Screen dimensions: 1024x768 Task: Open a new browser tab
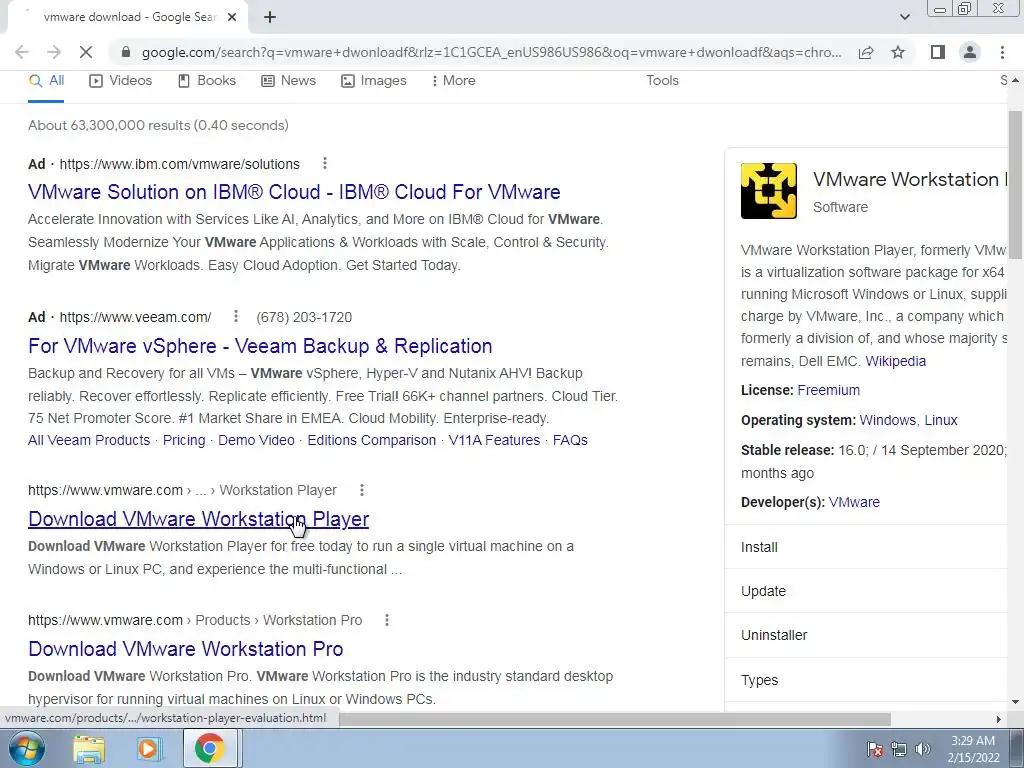click(270, 17)
